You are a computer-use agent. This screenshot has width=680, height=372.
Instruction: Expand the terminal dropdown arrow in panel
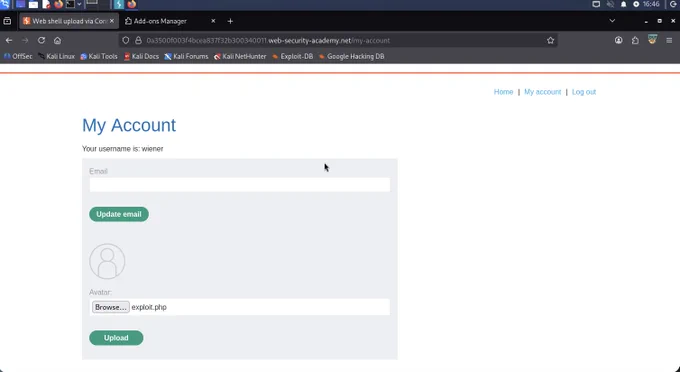tap(79, 4)
